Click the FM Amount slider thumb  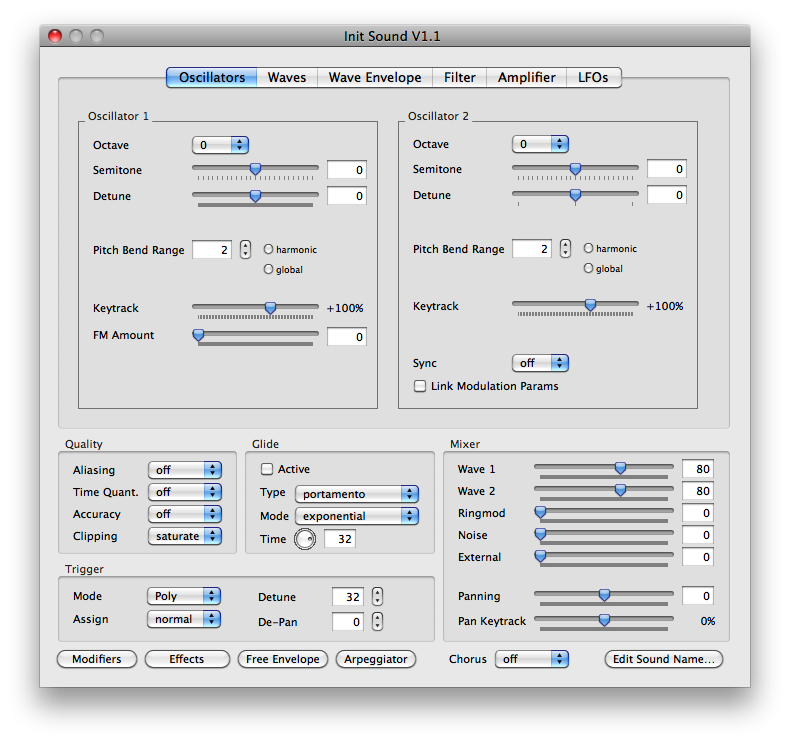pyautogui.click(x=199, y=335)
